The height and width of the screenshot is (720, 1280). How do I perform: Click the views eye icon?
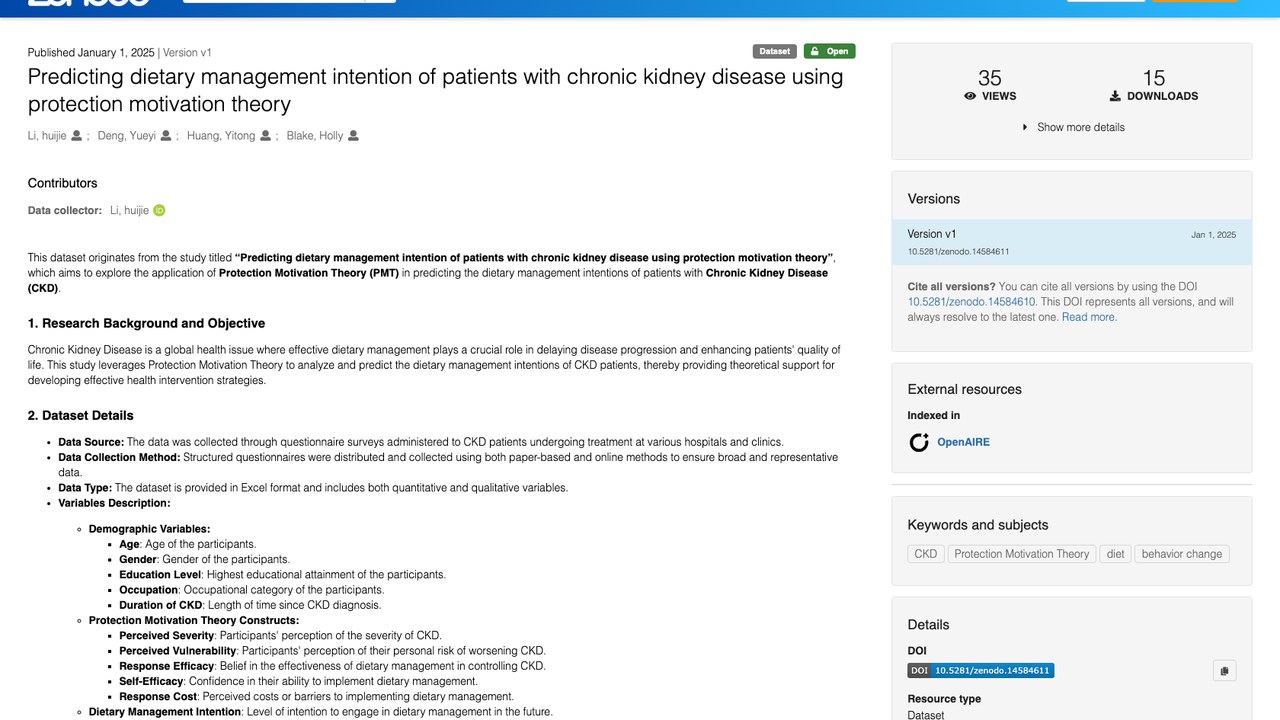(x=970, y=97)
